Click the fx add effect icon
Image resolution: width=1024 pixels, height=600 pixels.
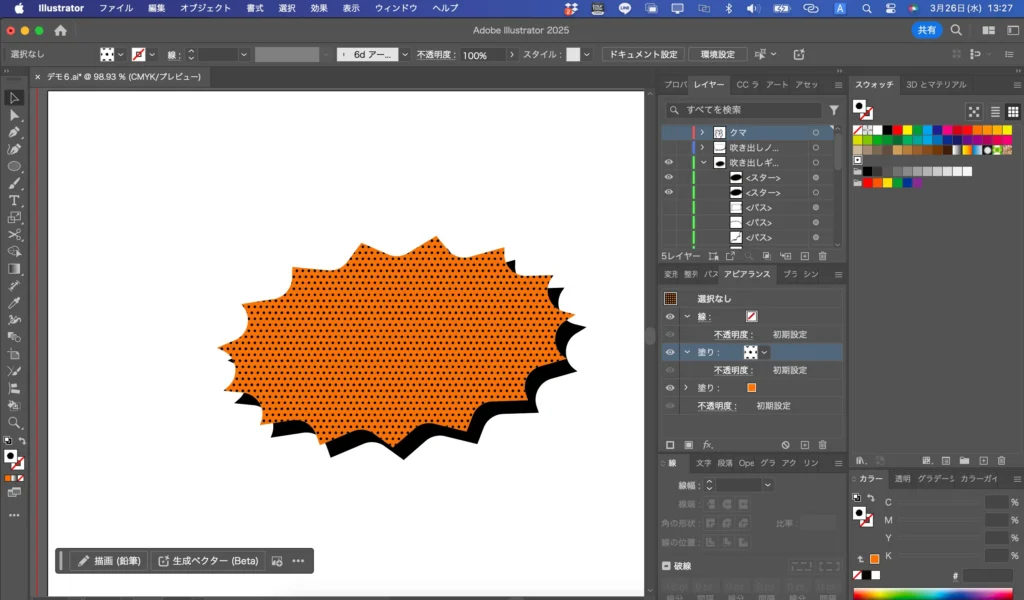pyautogui.click(x=707, y=444)
